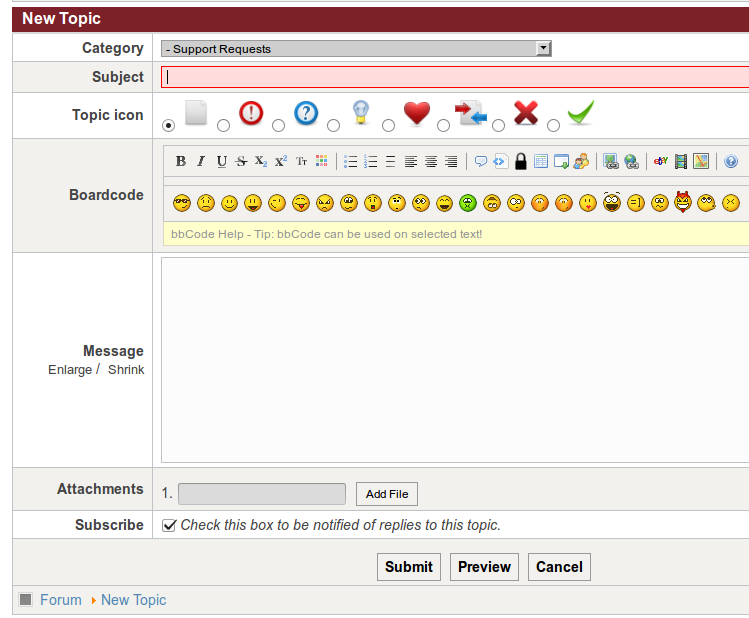The width and height of the screenshot is (749, 618).
Task: Insert an image link
Action: click(610, 161)
